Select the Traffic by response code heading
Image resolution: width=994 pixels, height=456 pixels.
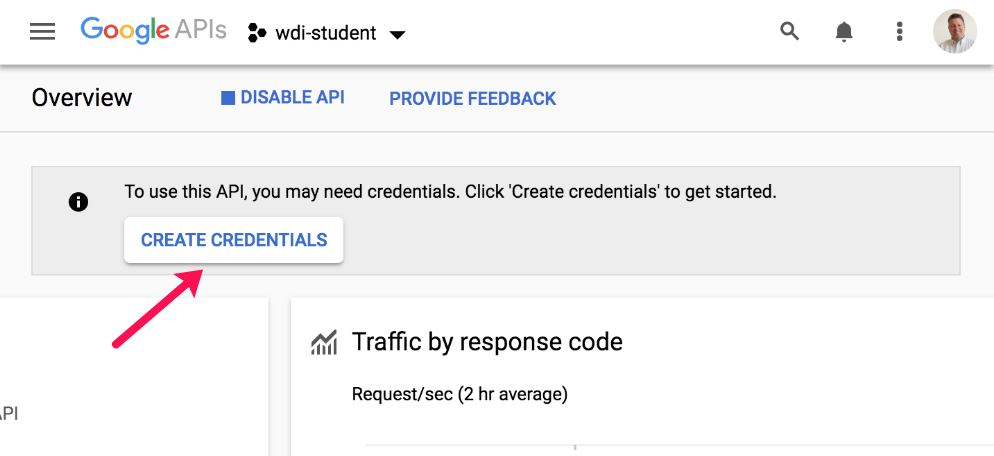487,342
